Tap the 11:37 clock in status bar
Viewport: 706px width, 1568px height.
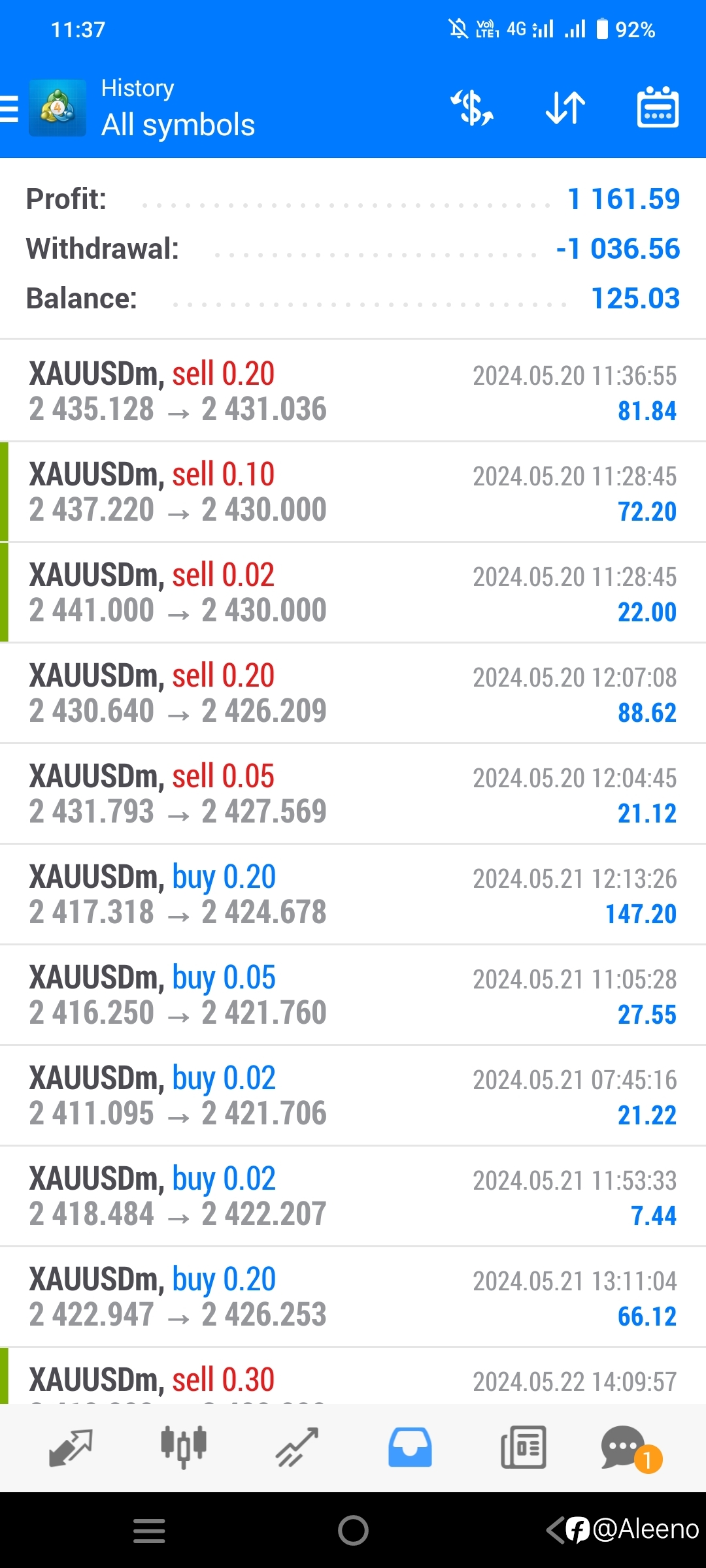point(78,30)
